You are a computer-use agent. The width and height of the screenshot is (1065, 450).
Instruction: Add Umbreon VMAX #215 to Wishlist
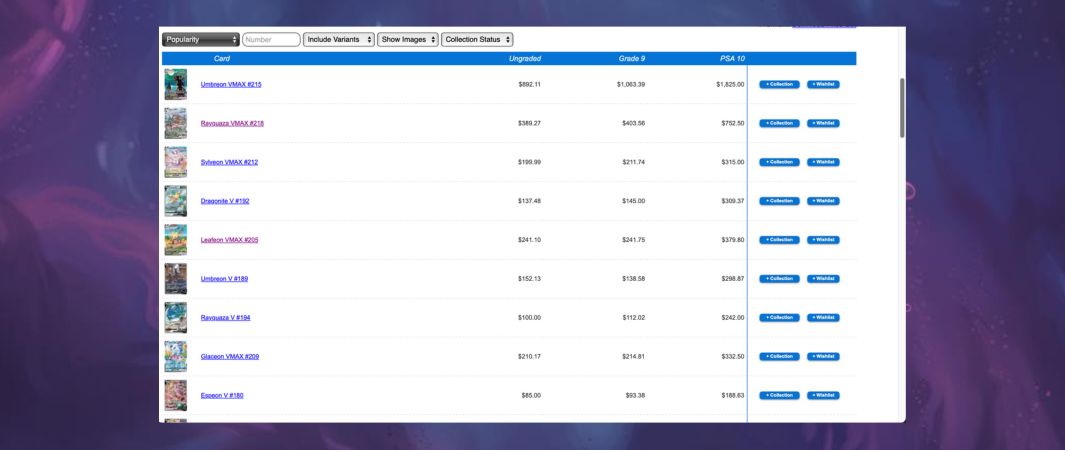click(823, 85)
